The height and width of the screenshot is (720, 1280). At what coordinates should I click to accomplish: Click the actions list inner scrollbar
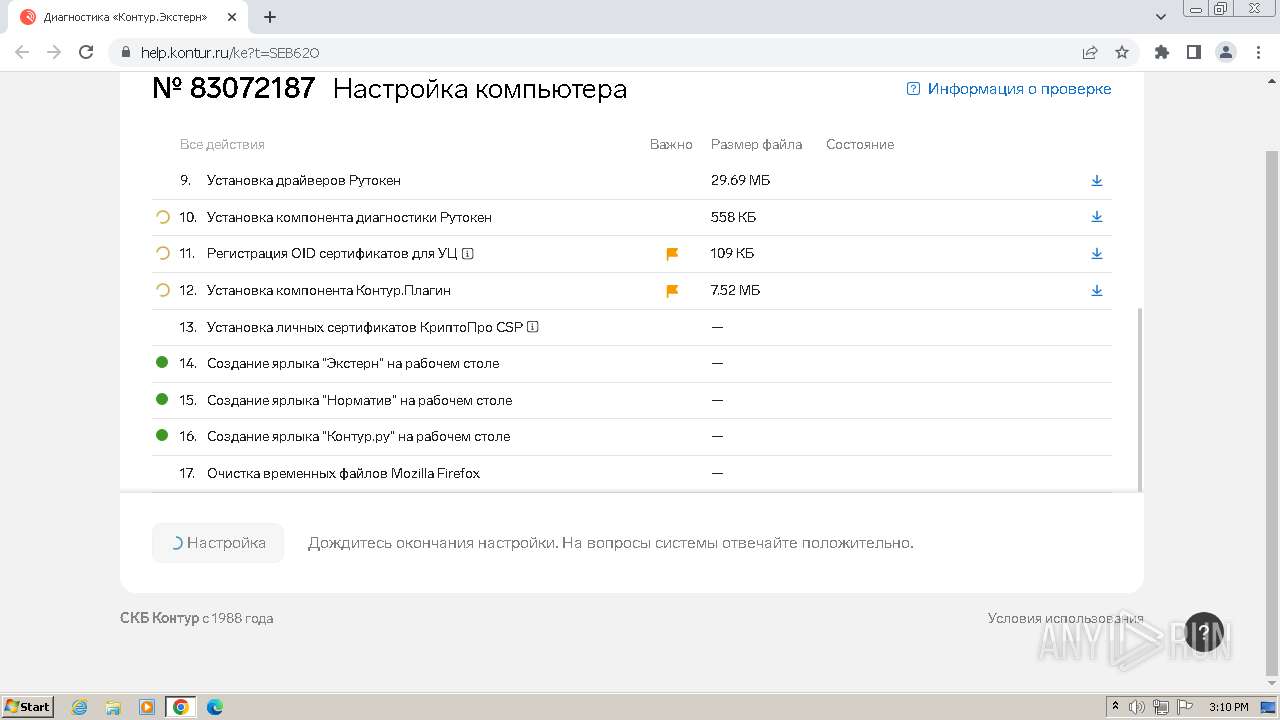tap(1139, 400)
